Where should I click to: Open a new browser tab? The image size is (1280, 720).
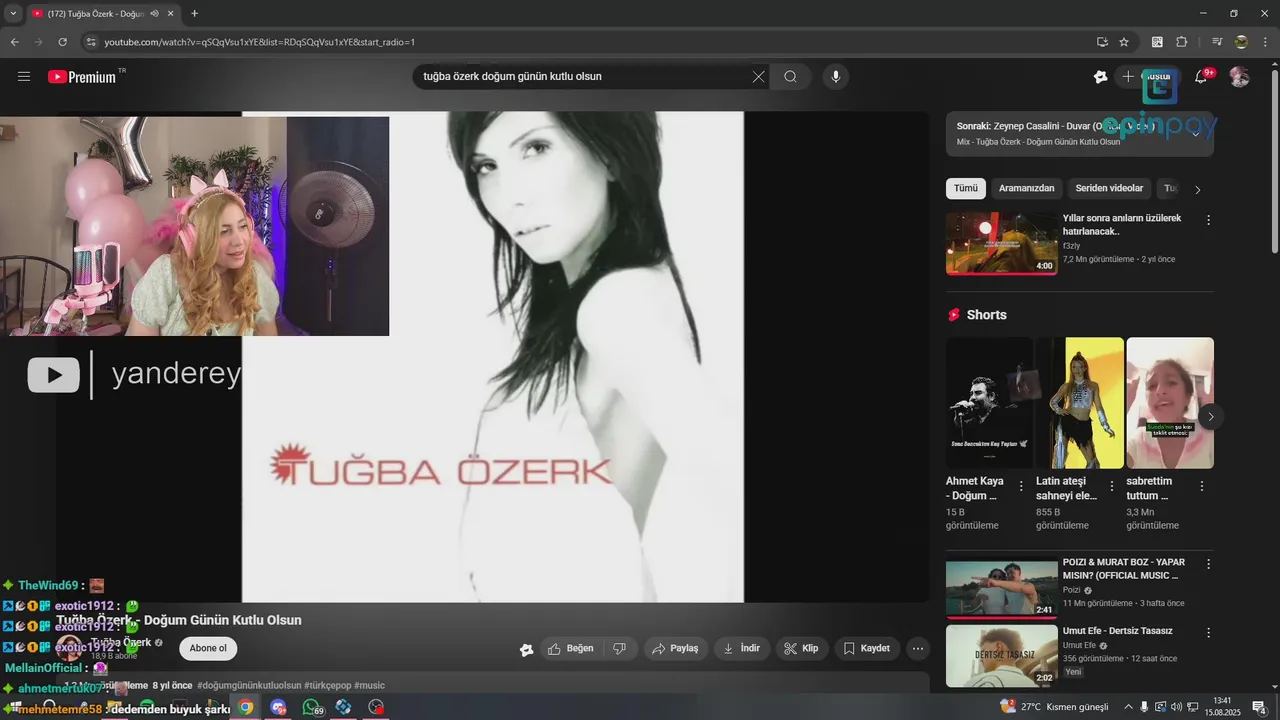[194, 14]
